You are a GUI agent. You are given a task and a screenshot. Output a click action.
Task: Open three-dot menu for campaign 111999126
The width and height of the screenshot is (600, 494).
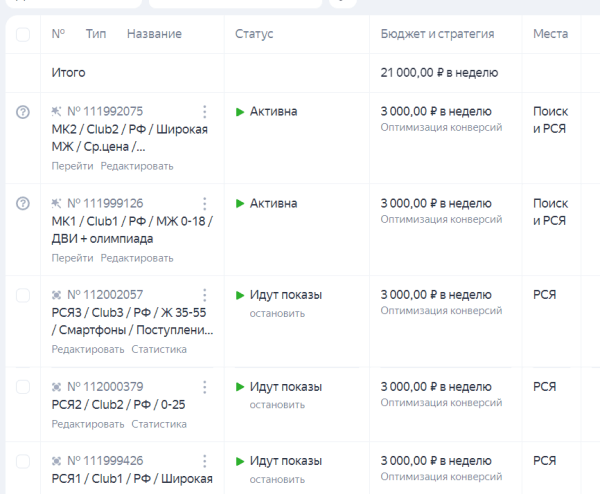[205, 204]
